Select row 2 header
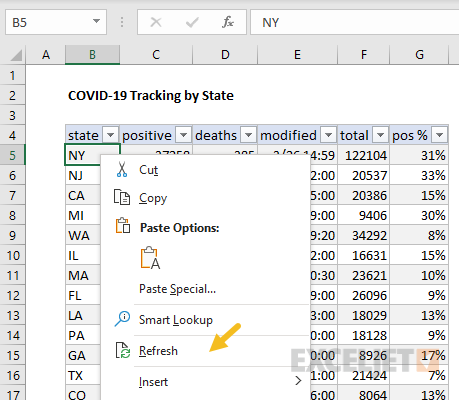The width and height of the screenshot is (459, 400). (x=13, y=95)
